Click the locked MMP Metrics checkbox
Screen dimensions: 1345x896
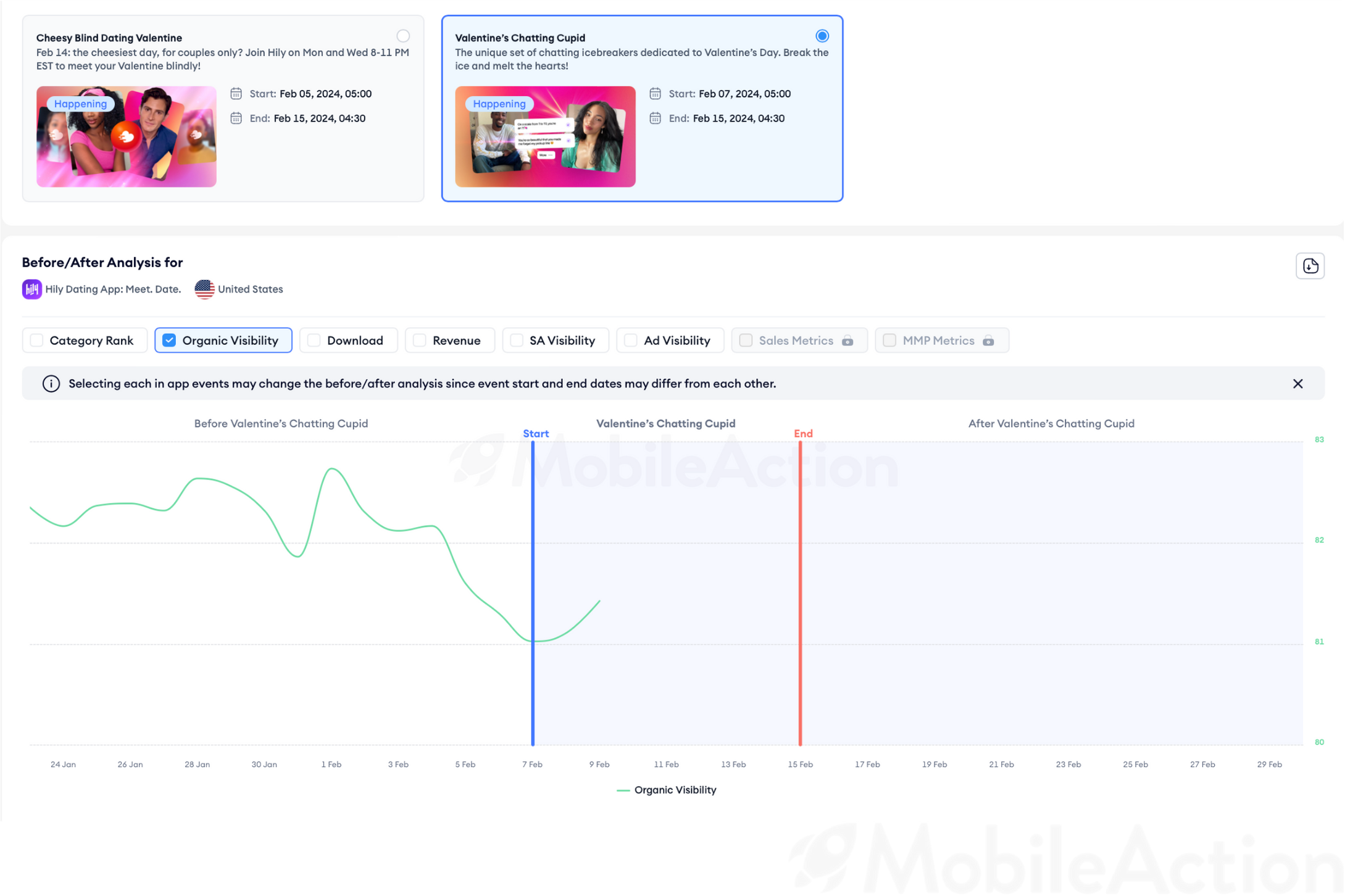tap(889, 341)
